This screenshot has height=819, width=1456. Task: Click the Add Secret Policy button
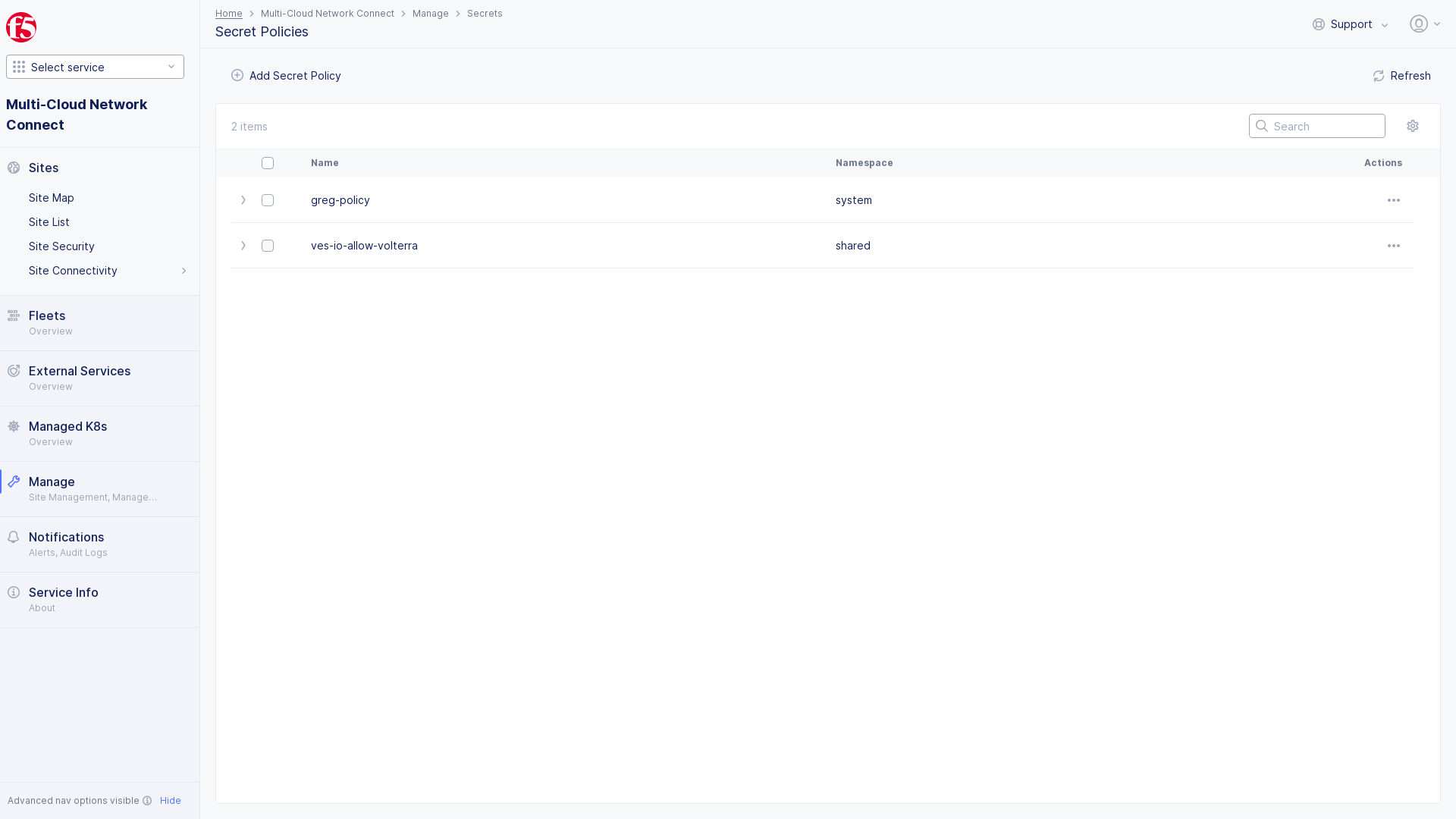click(x=286, y=76)
